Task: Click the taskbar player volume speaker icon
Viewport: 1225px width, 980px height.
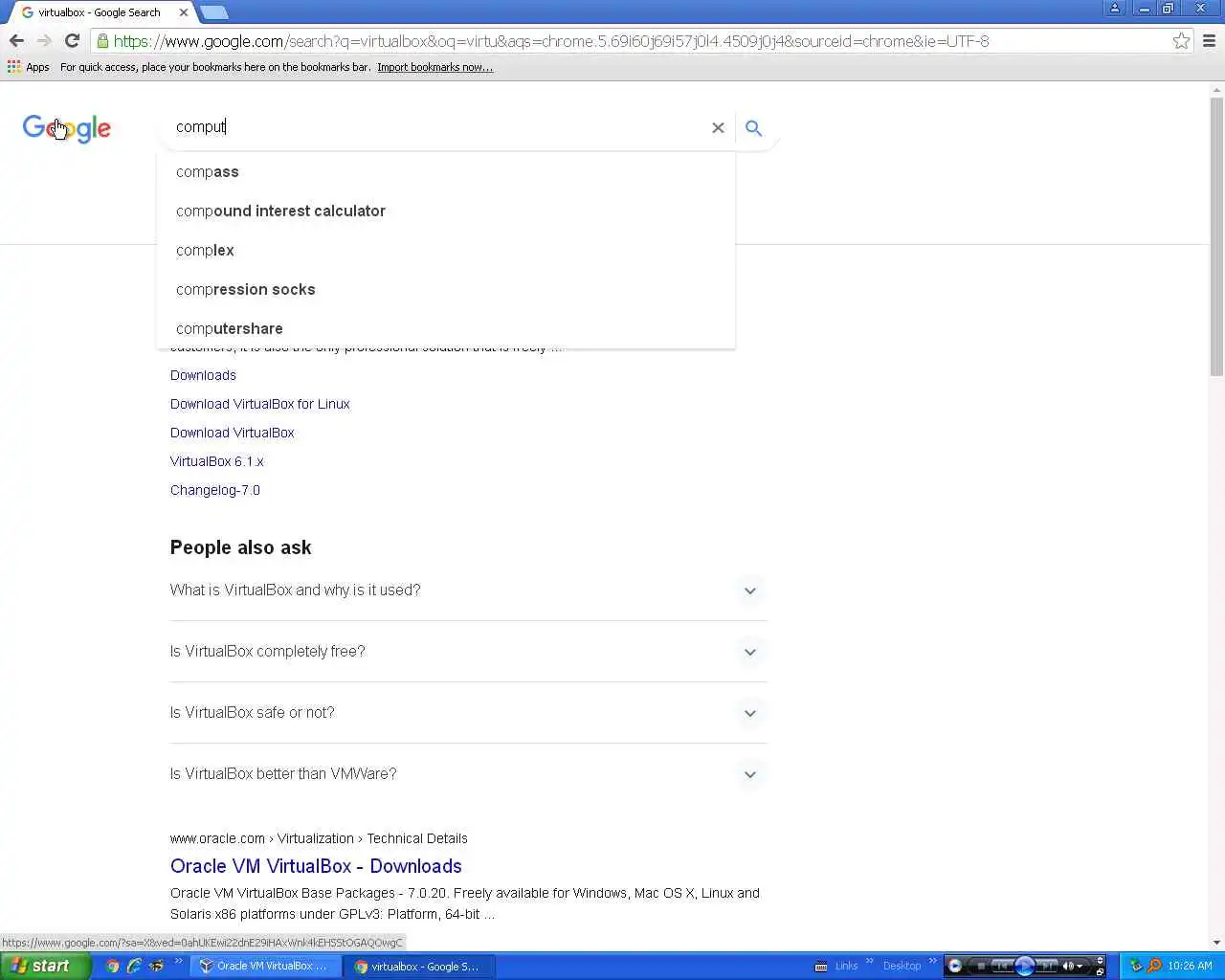Action: point(1069,966)
